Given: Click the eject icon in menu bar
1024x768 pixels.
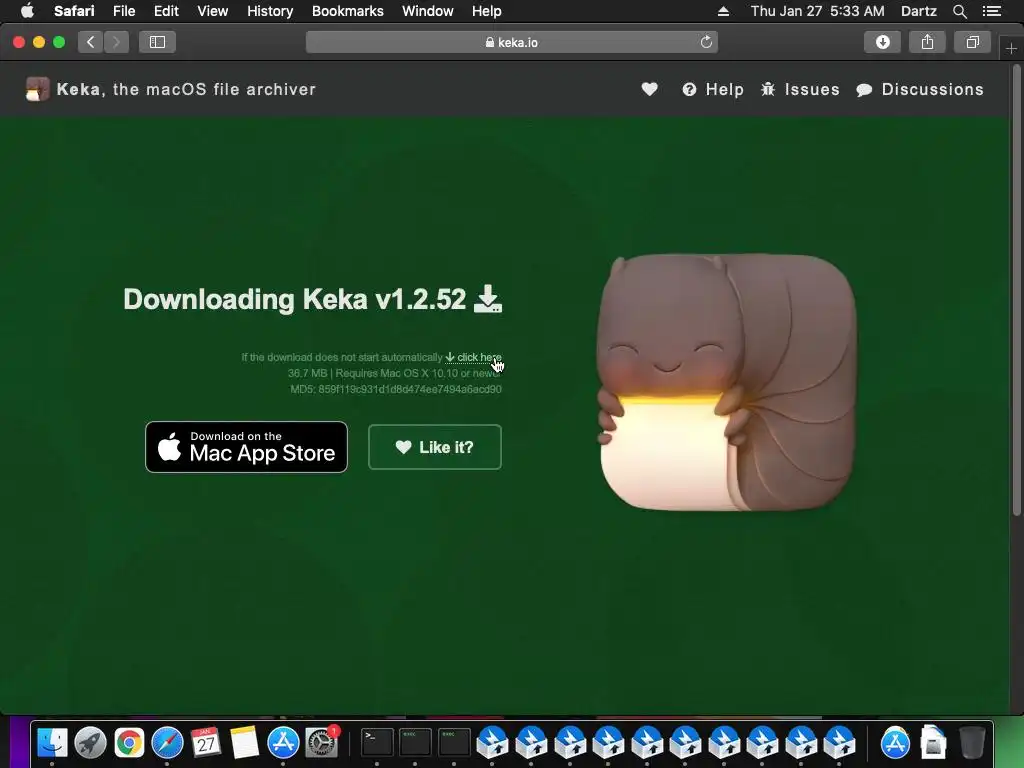Looking at the screenshot, I should (x=723, y=11).
